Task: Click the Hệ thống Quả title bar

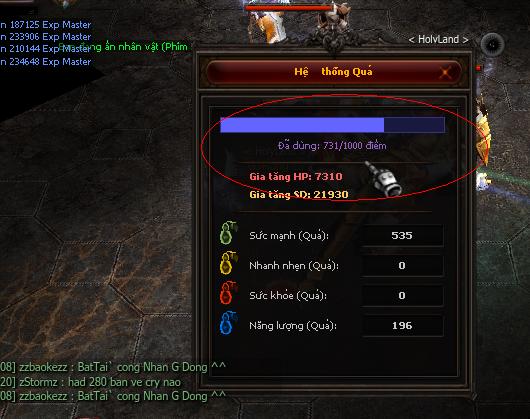Action: pyautogui.click(x=333, y=72)
